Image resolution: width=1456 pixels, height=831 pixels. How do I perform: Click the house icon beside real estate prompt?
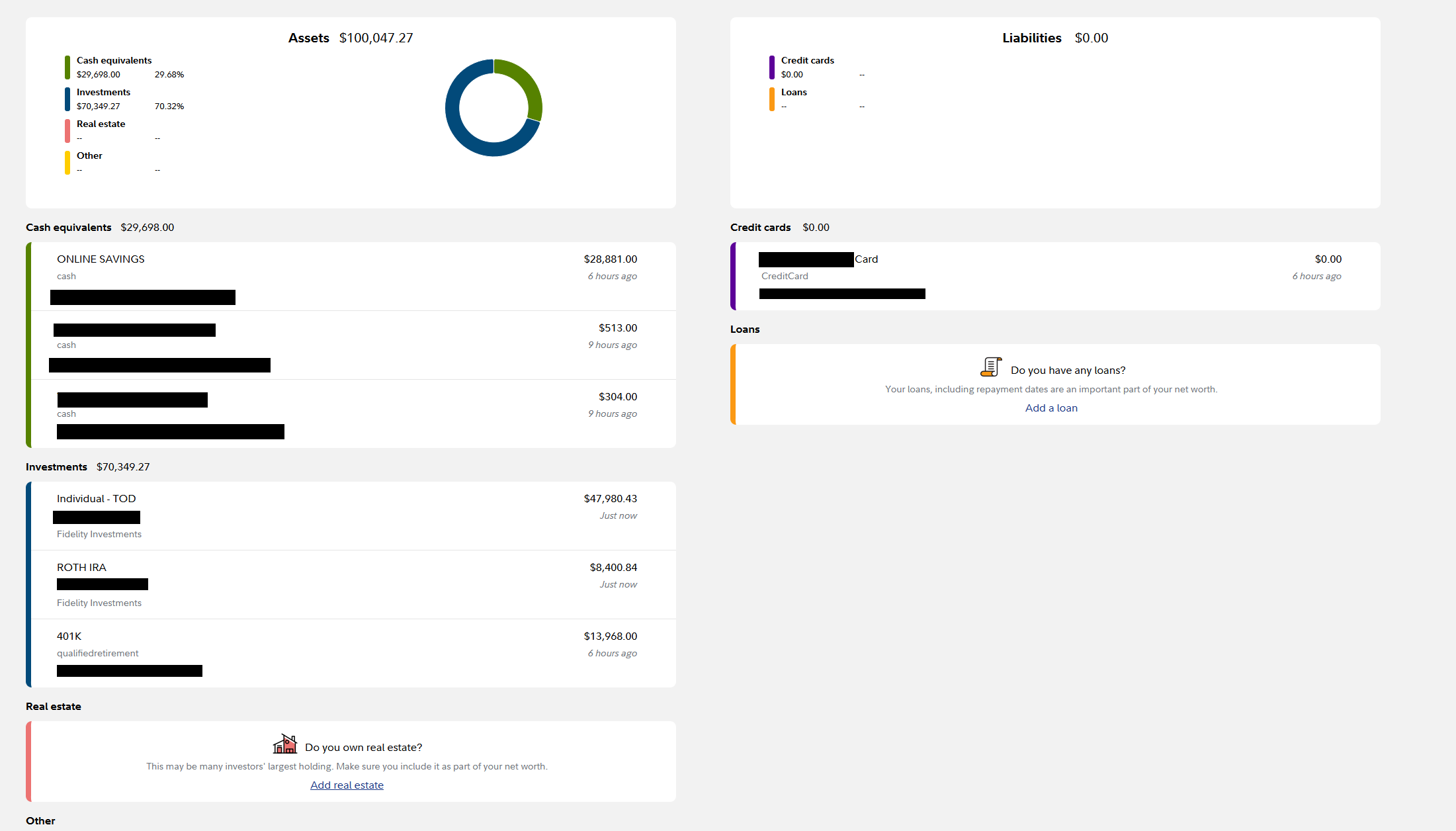(x=285, y=744)
